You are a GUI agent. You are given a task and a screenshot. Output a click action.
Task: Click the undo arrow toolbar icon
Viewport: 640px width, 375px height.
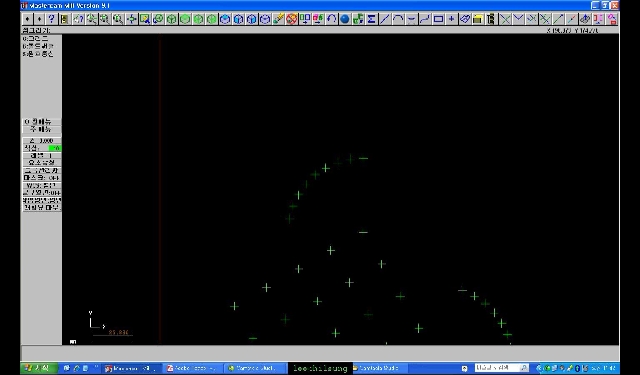pos(331,19)
